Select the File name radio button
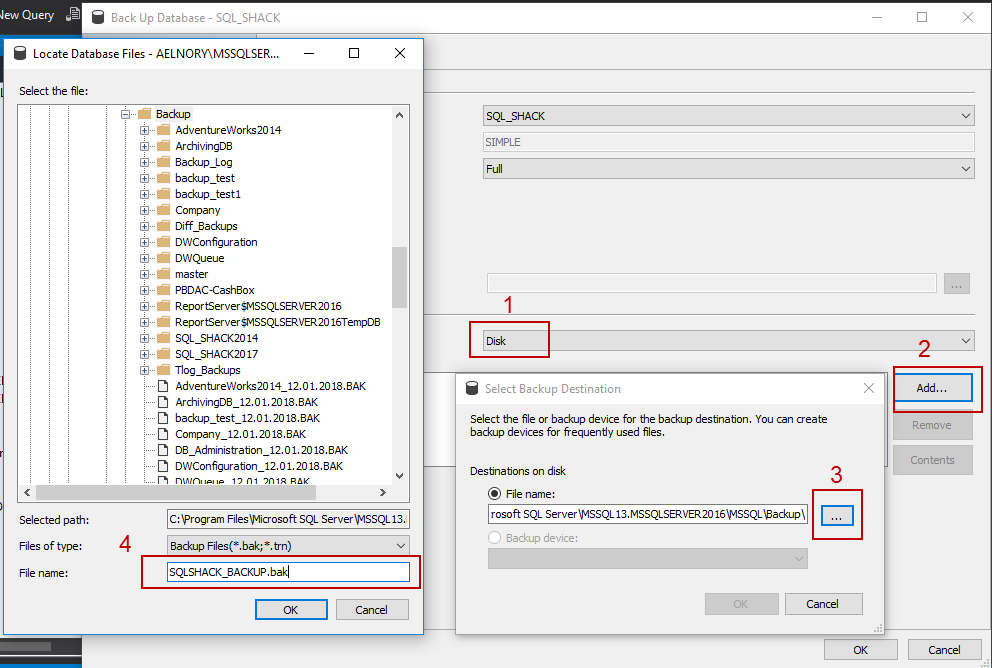Image resolution: width=992 pixels, height=668 pixels. pos(495,493)
